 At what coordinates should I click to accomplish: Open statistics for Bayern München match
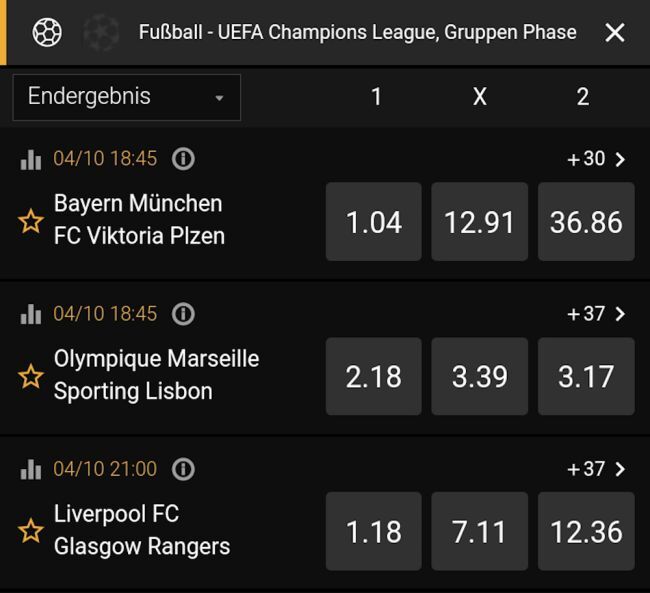pos(31,159)
